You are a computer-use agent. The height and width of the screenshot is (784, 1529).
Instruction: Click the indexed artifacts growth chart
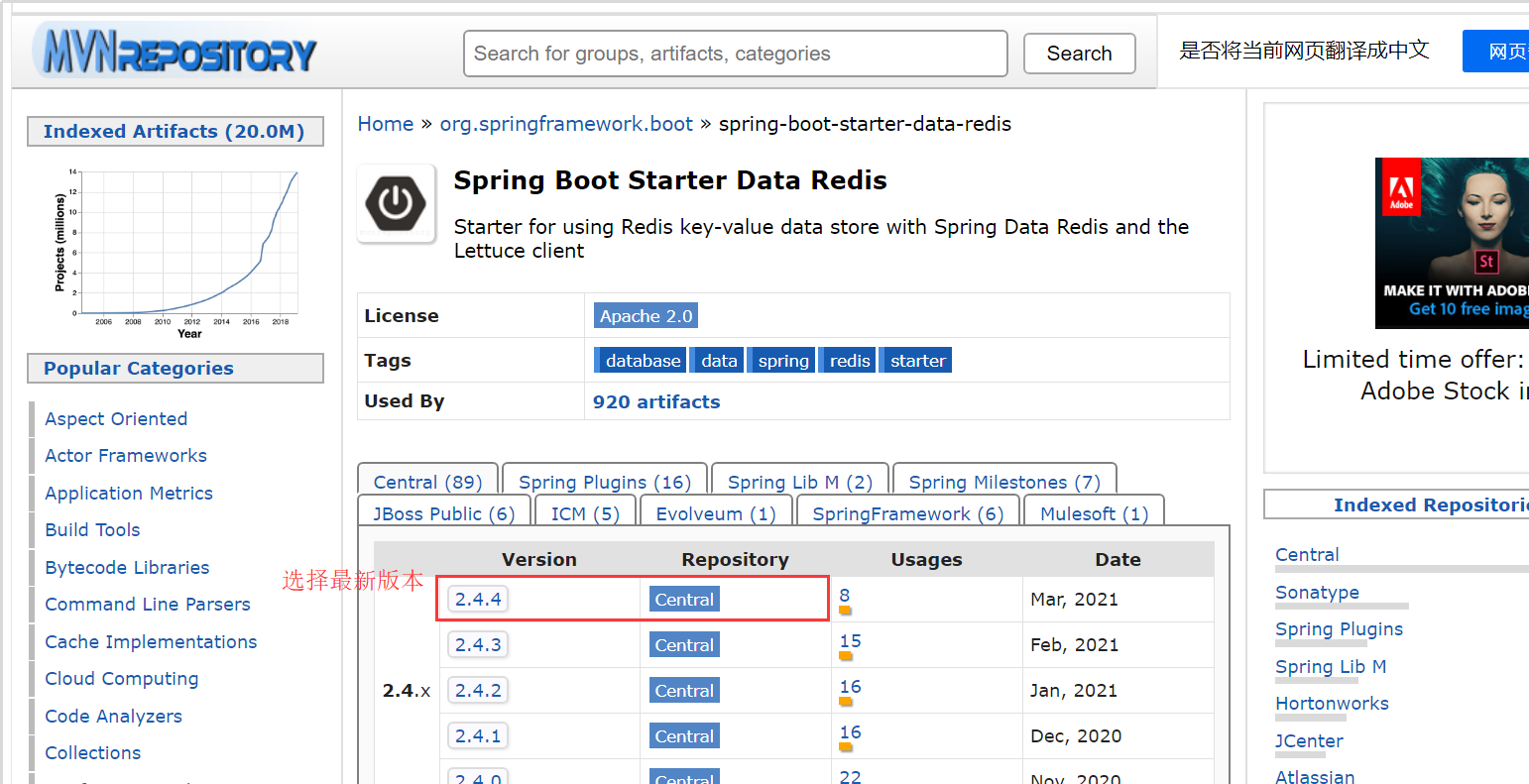point(176,254)
